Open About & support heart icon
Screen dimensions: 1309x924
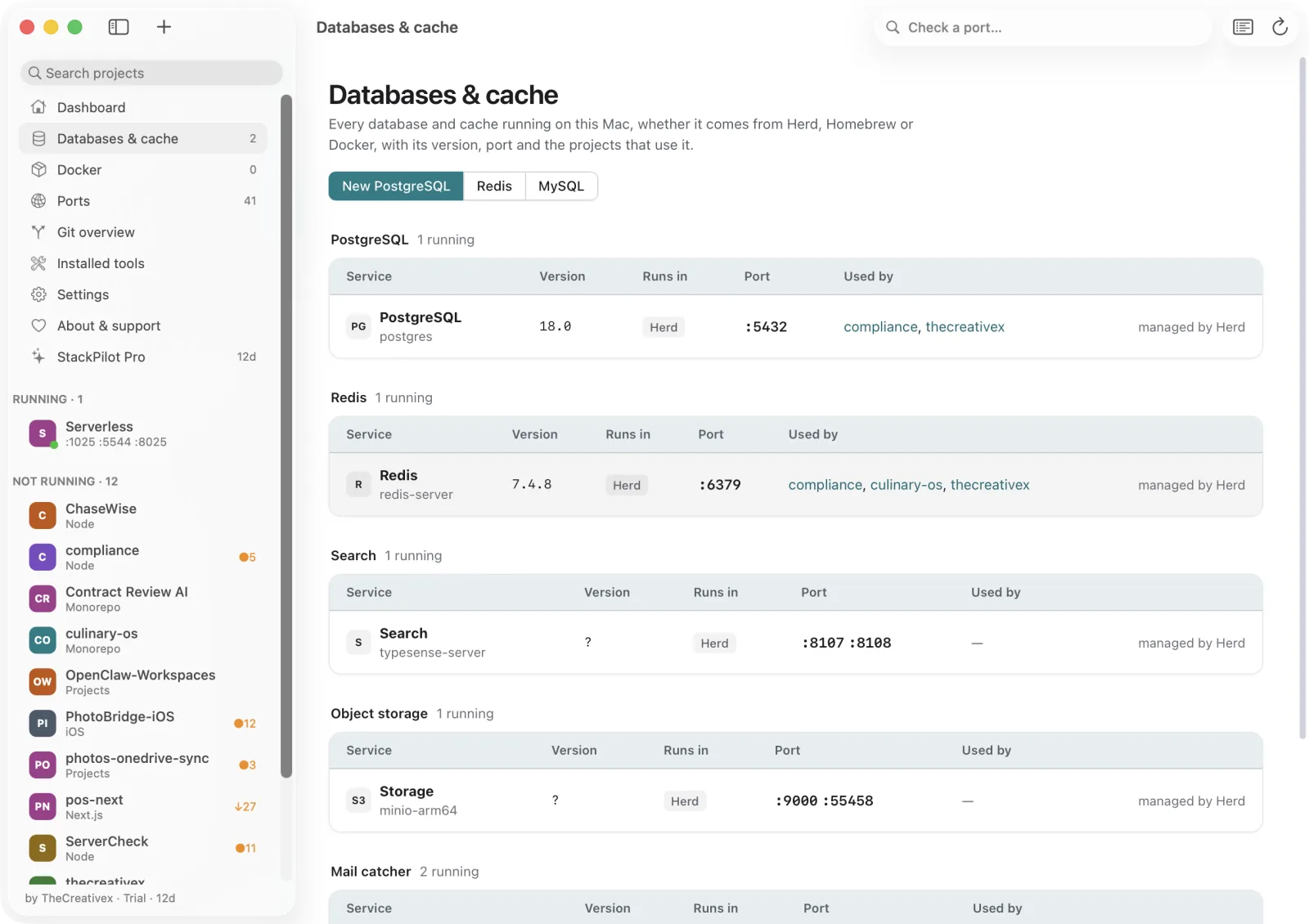point(38,325)
